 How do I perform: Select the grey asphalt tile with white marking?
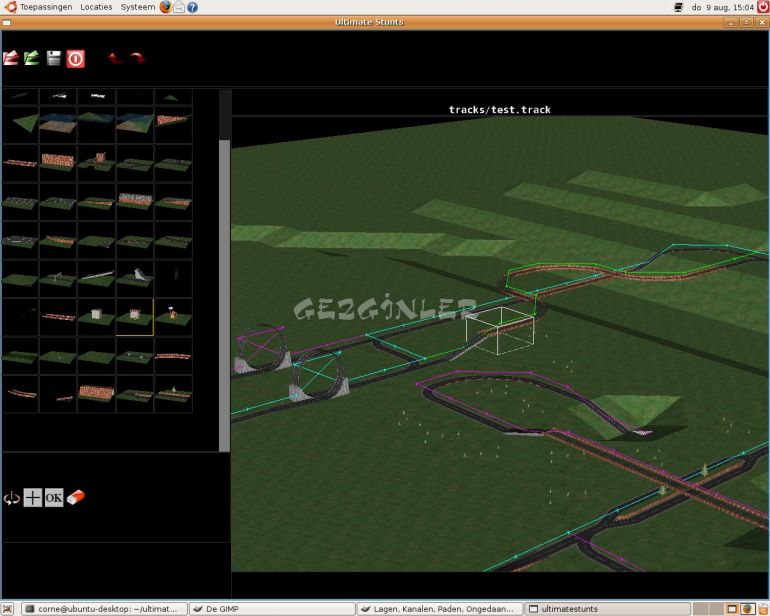coord(20,240)
